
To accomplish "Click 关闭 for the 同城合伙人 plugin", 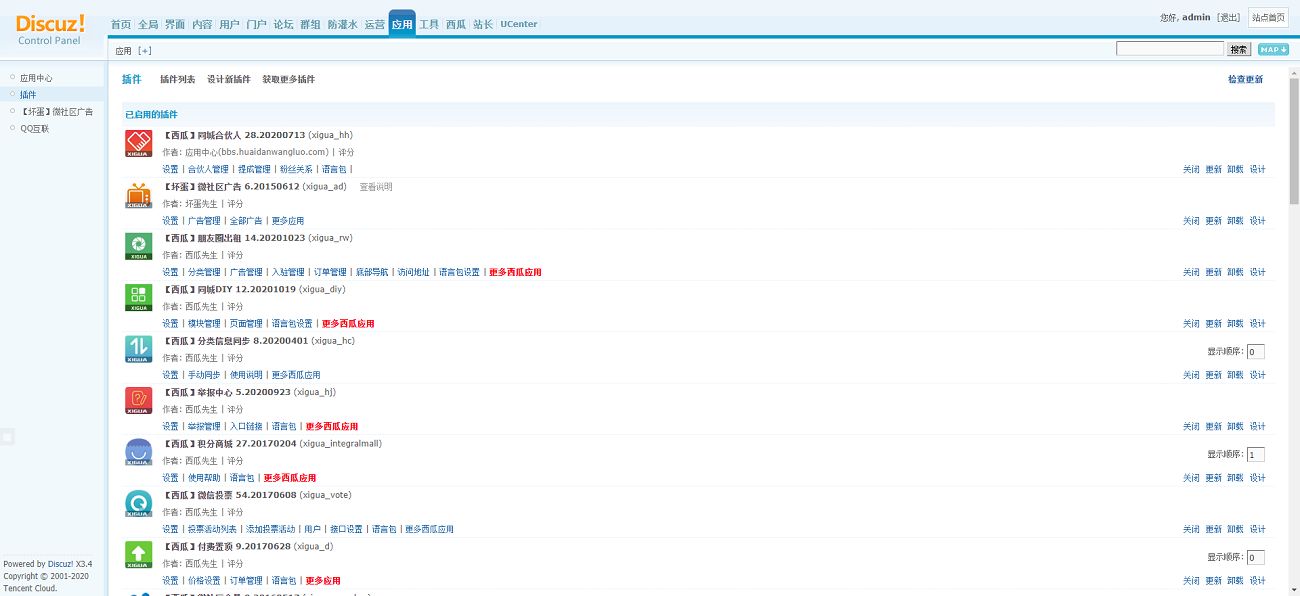I will click(x=1191, y=170).
